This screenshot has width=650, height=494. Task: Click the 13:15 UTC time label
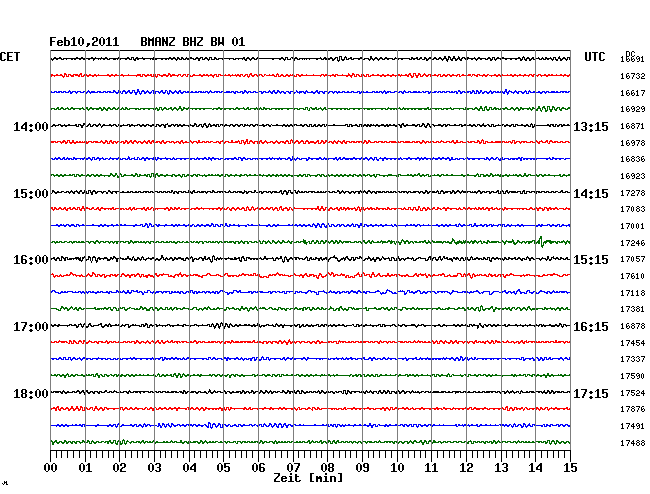591,126
